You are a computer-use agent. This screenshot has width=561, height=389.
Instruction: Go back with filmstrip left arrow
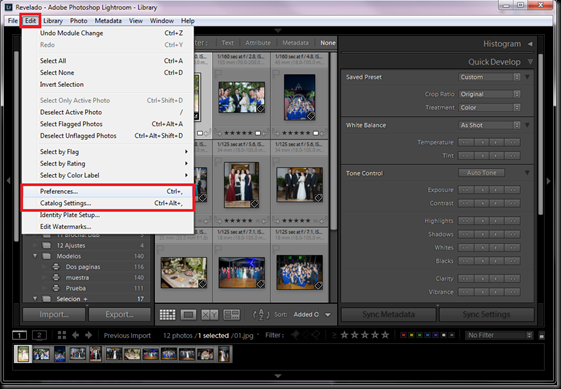(75, 335)
